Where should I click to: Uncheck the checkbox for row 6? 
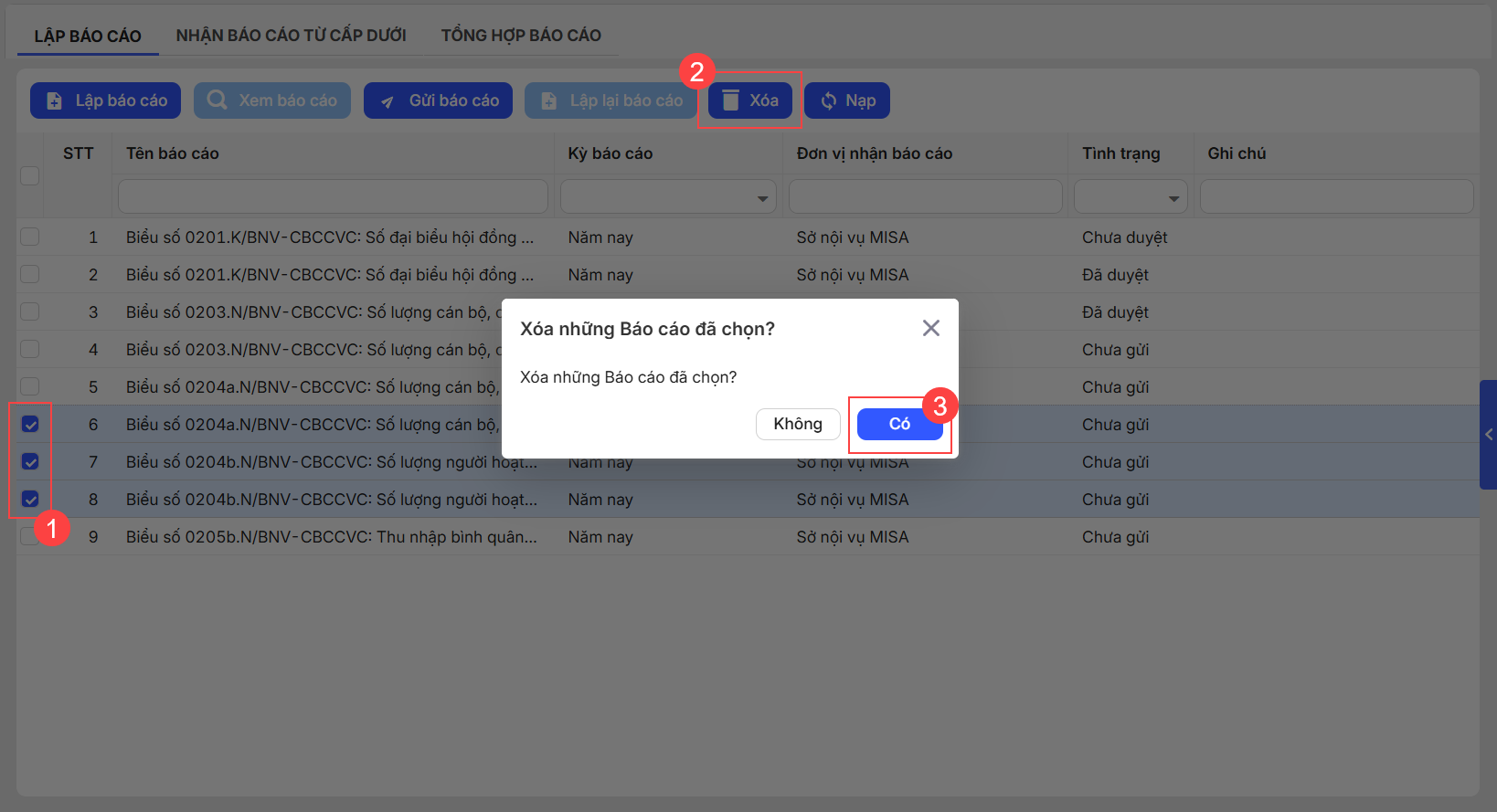pos(30,425)
